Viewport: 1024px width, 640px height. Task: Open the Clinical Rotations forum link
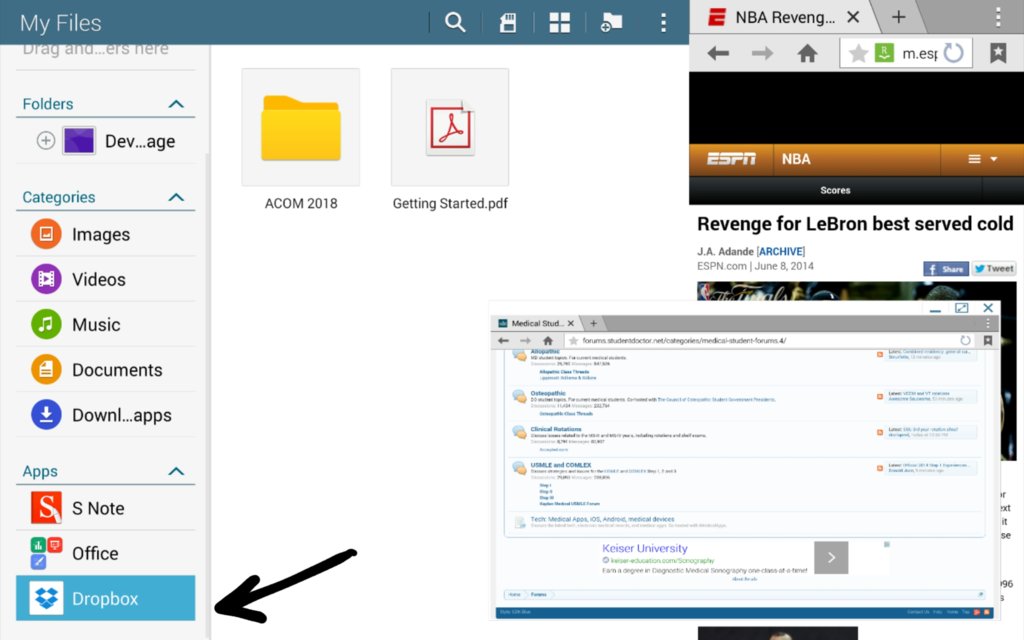coord(556,429)
